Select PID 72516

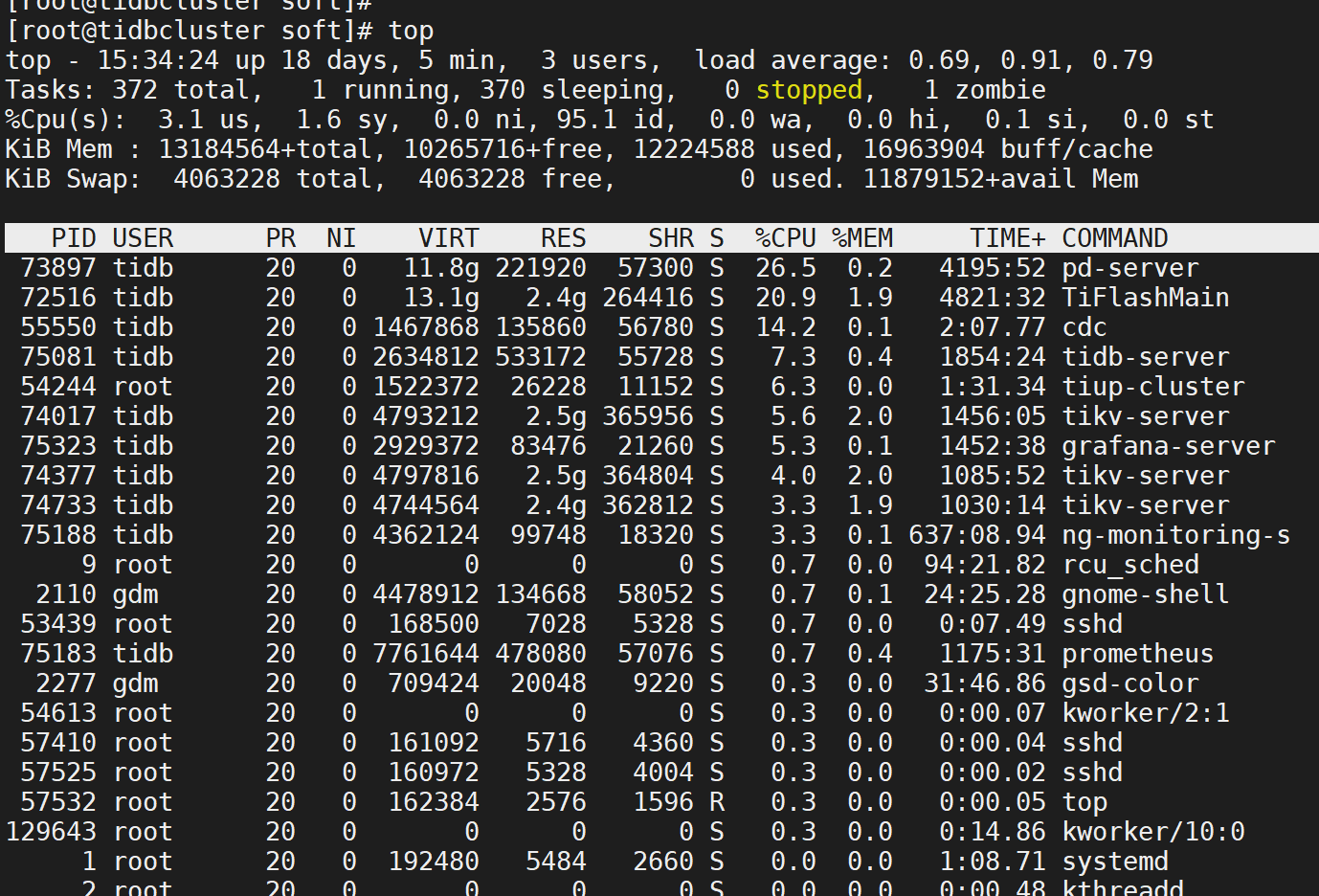[58, 298]
